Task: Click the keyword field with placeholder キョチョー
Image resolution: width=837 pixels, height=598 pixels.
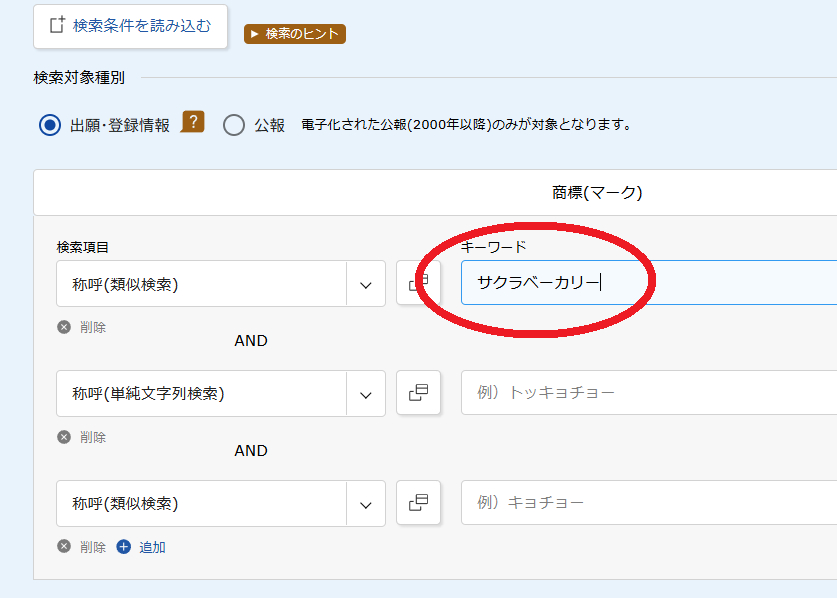Action: pos(649,502)
